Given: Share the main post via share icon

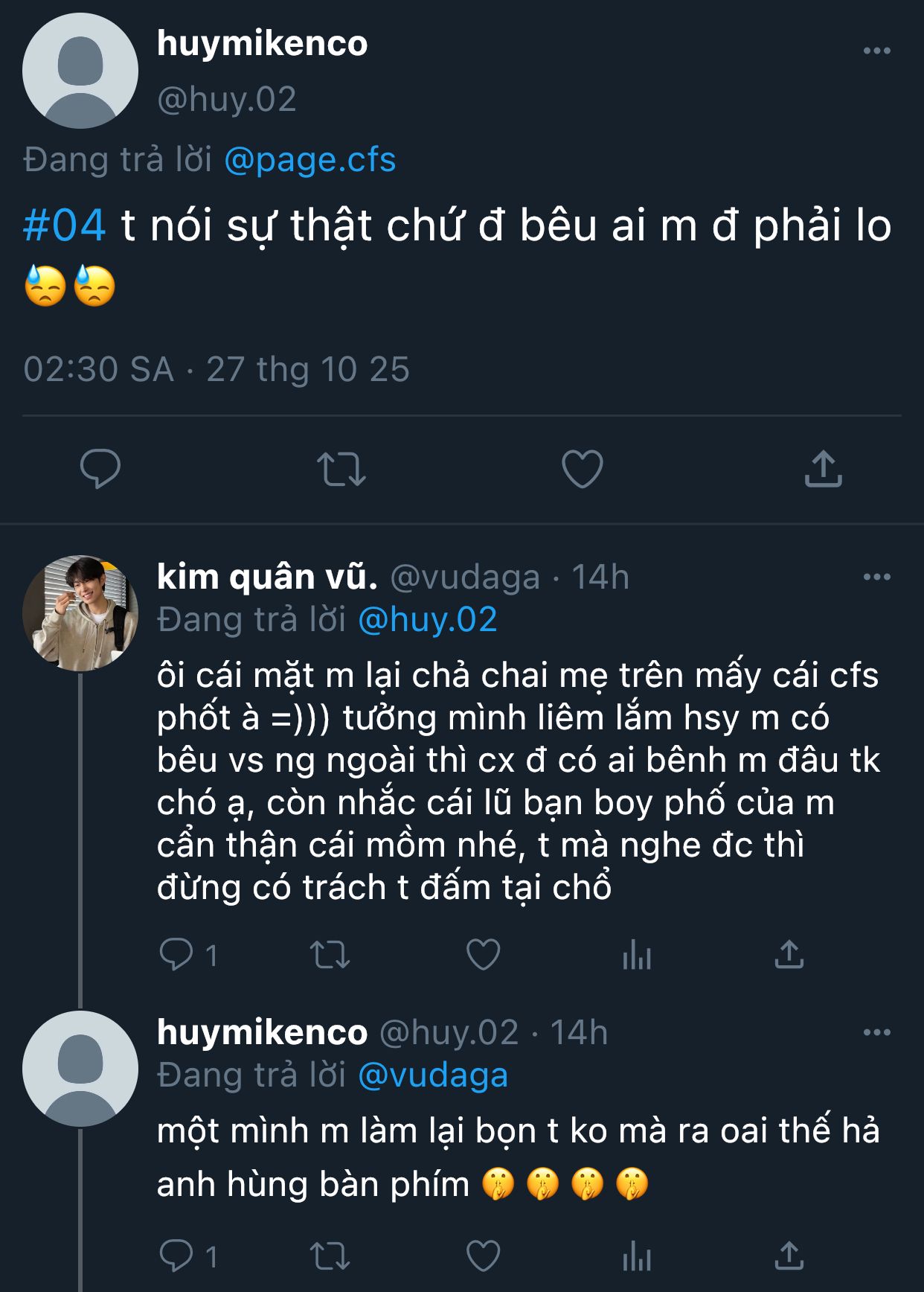Looking at the screenshot, I should click(x=823, y=470).
